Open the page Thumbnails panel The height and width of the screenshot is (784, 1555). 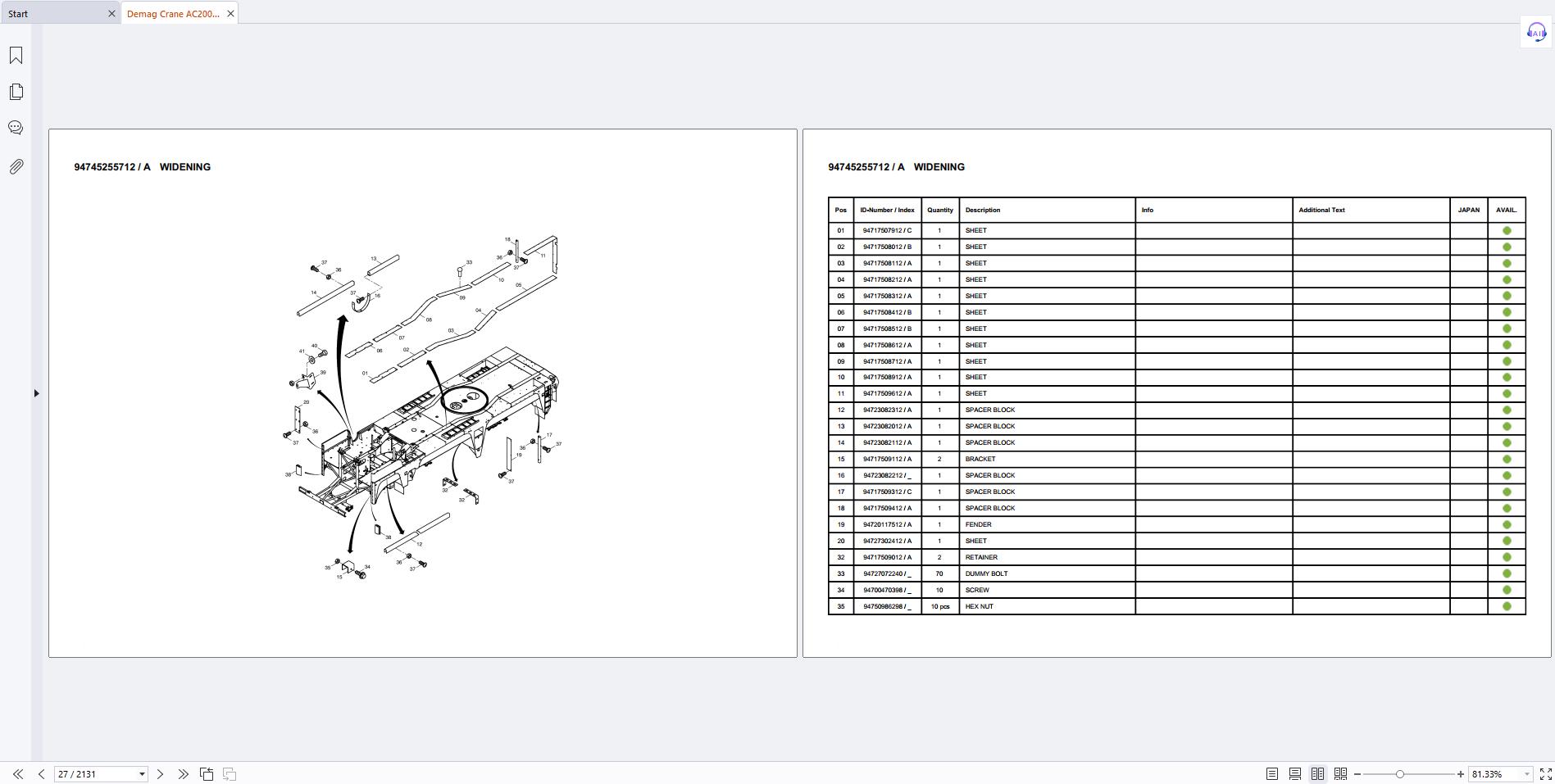[x=16, y=91]
